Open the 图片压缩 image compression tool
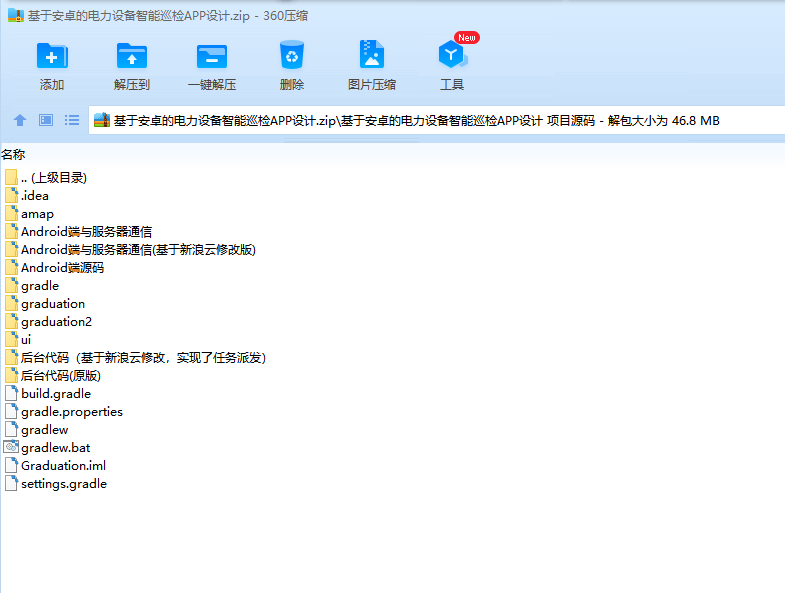This screenshot has width=785, height=593. click(371, 55)
